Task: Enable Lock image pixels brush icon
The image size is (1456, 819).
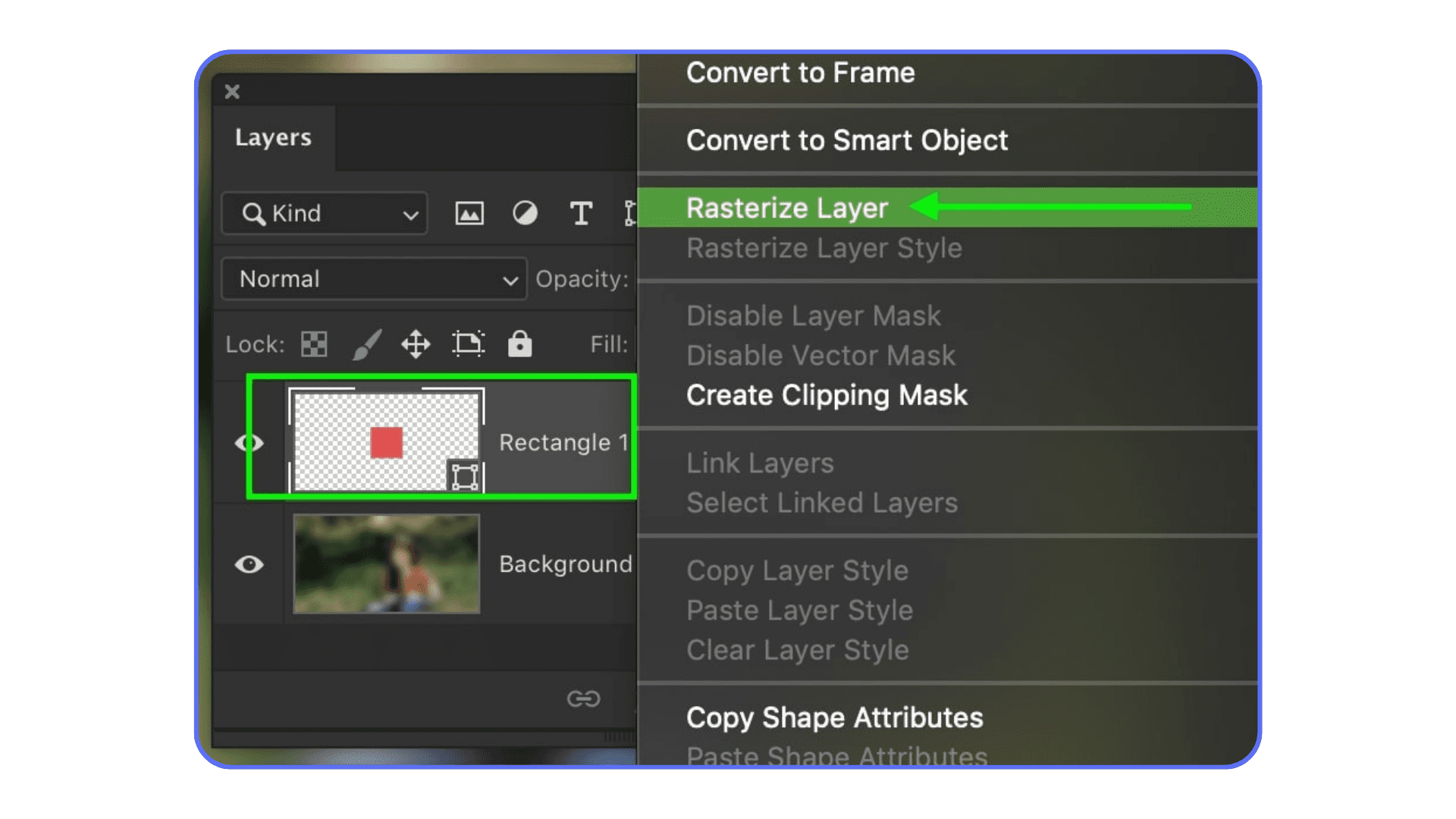Action: click(x=366, y=344)
